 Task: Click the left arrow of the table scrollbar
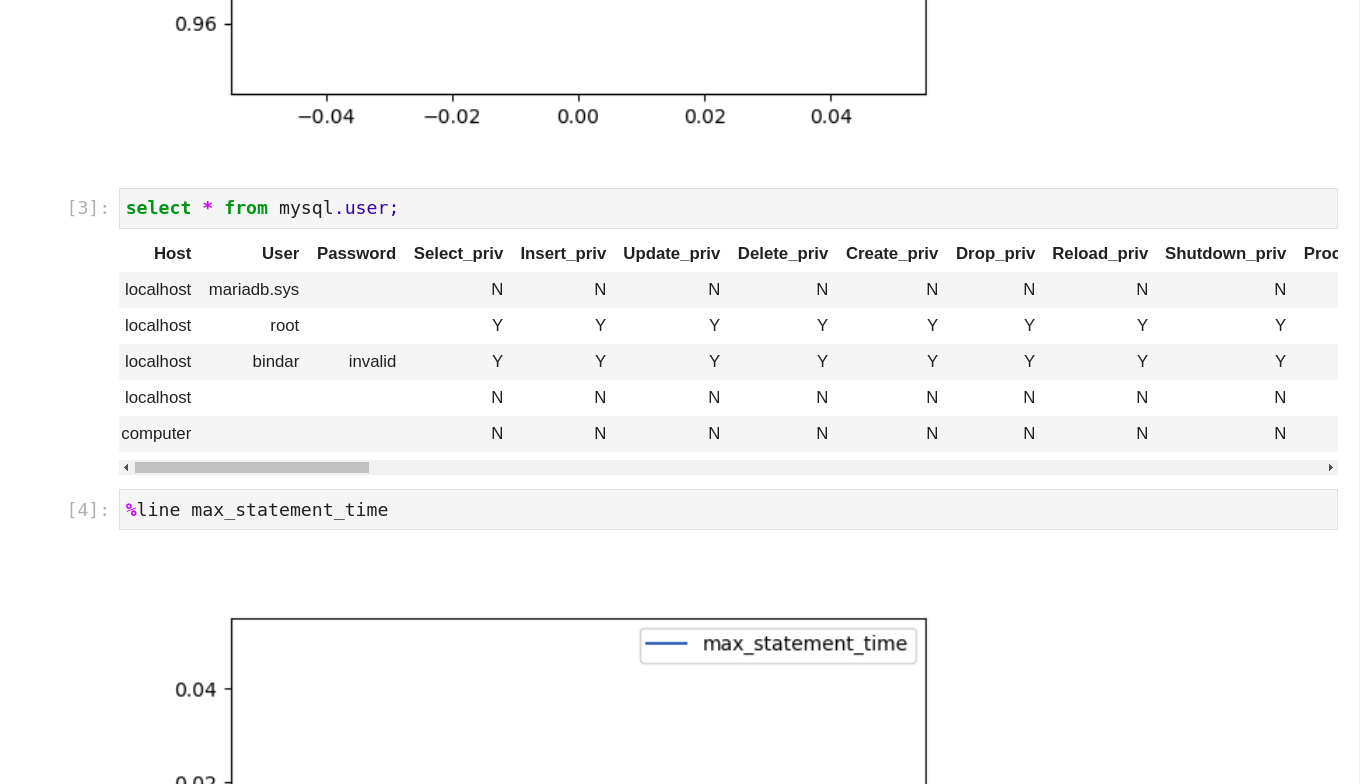click(126, 468)
